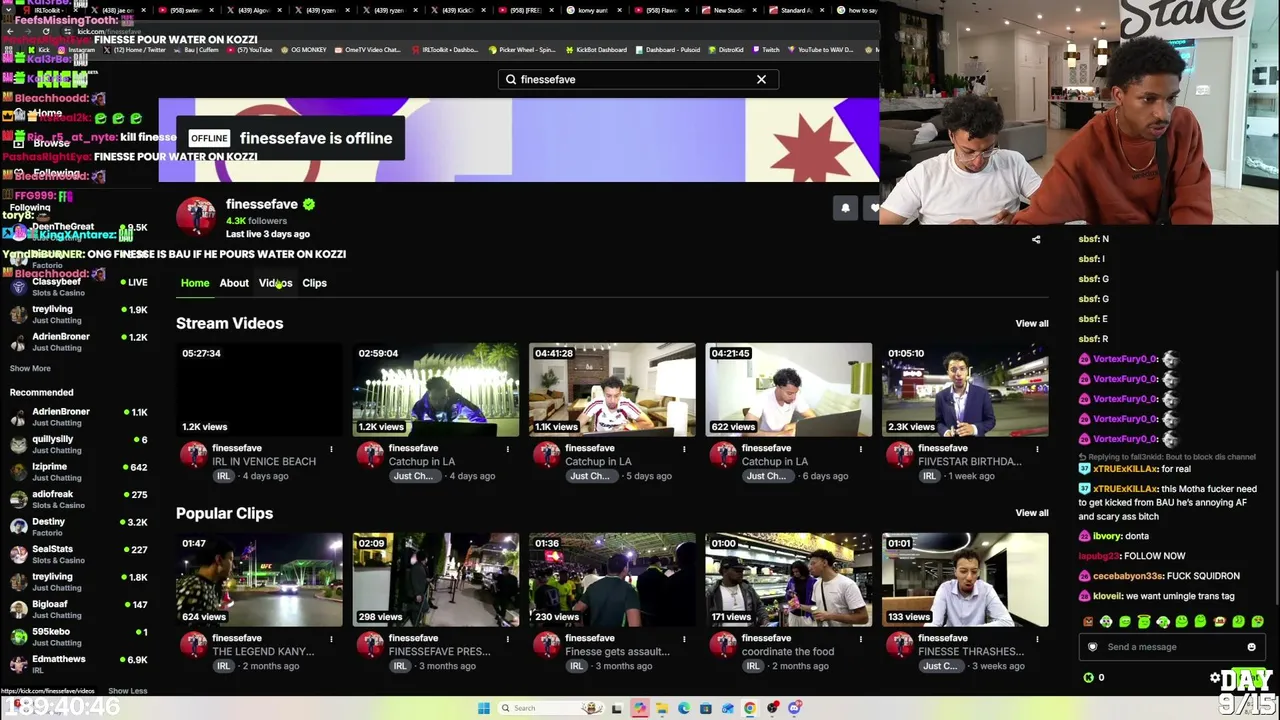This screenshot has width=1280, height=720.
Task: Open options menu for coordinate the food clip
Action: (x=860, y=639)
